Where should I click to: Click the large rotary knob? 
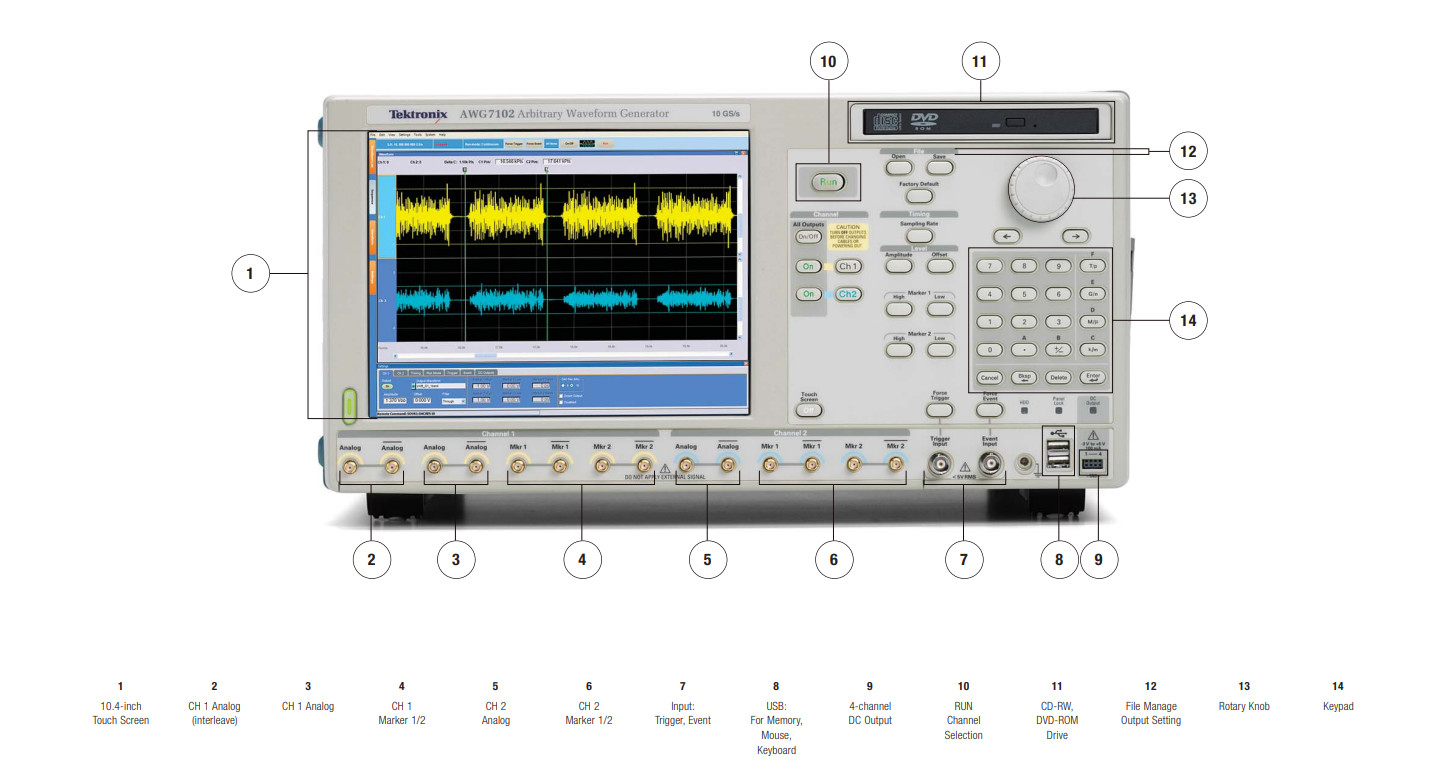(x=1041, y=188)
